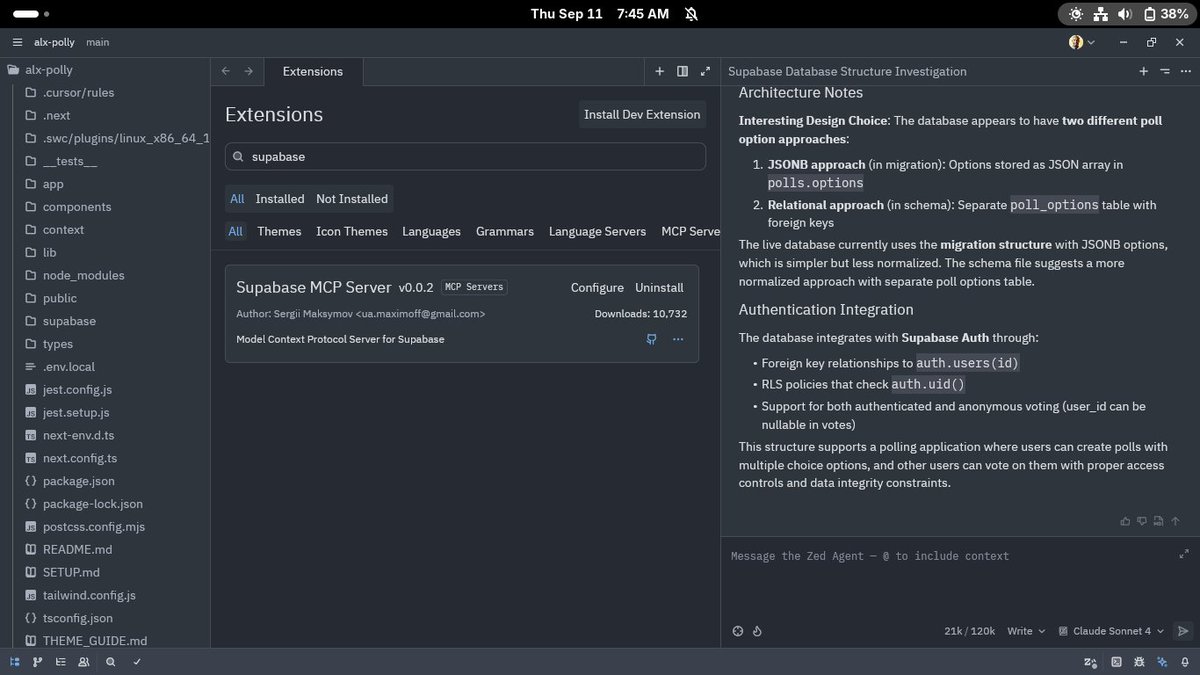Uninstall the Supabase MCP Server extension
The image size is (1200, 675).
(x=659, y=287)
